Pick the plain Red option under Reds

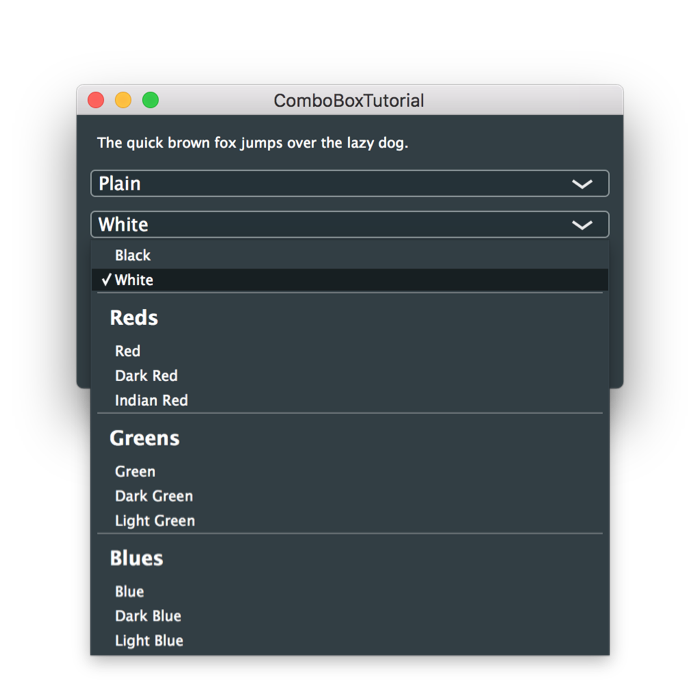(128, 351)
